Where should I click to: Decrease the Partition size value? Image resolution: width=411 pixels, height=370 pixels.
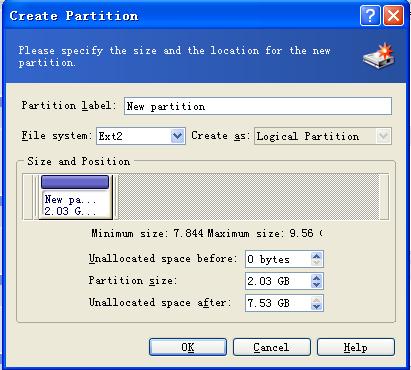point(316,285)
